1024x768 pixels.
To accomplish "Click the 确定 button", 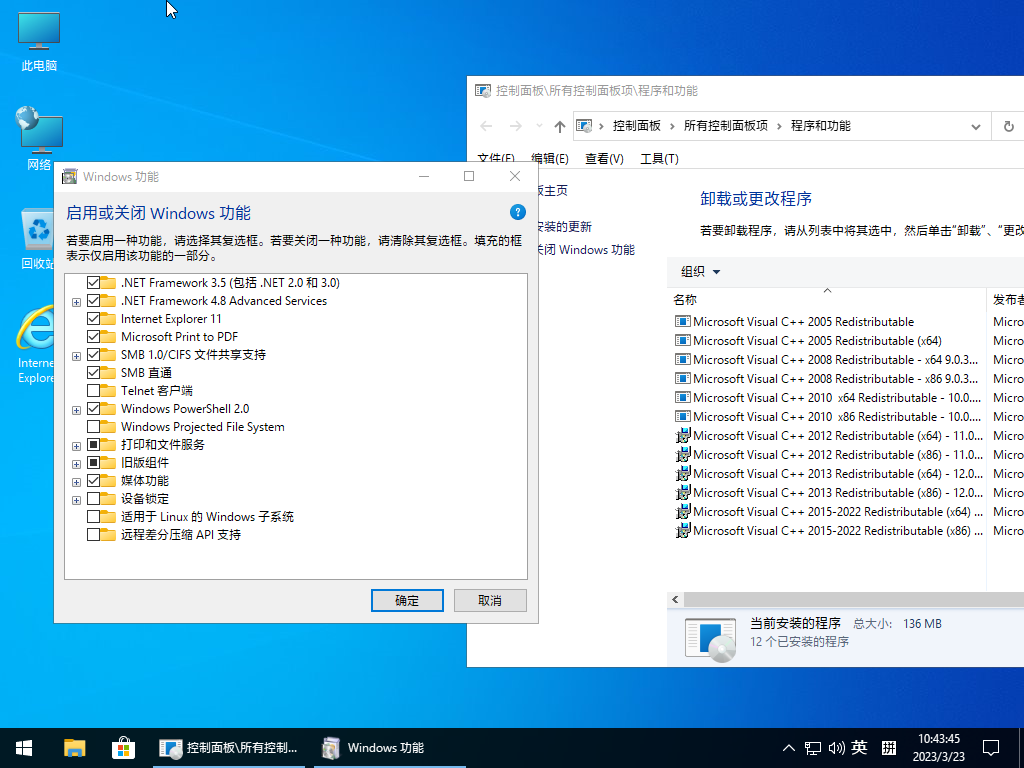I will tap(407, 600).
